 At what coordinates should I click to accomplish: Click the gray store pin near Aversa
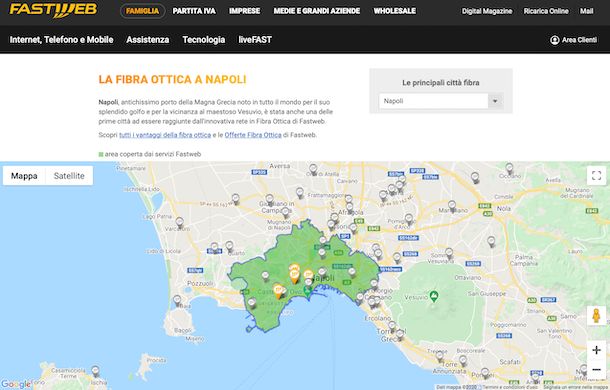point(313,169)
